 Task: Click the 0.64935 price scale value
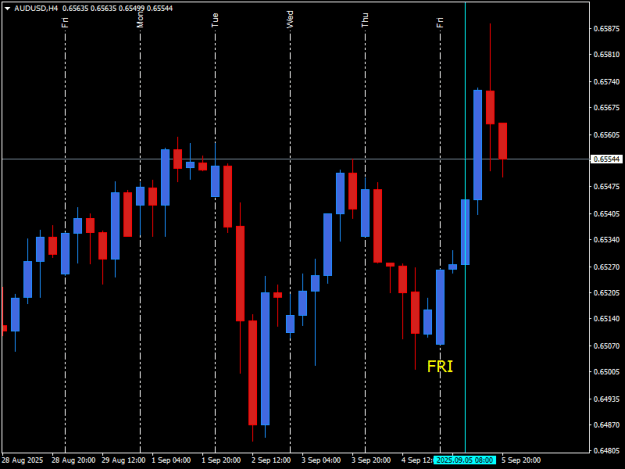pyautogui.click(x=607, y=399)
